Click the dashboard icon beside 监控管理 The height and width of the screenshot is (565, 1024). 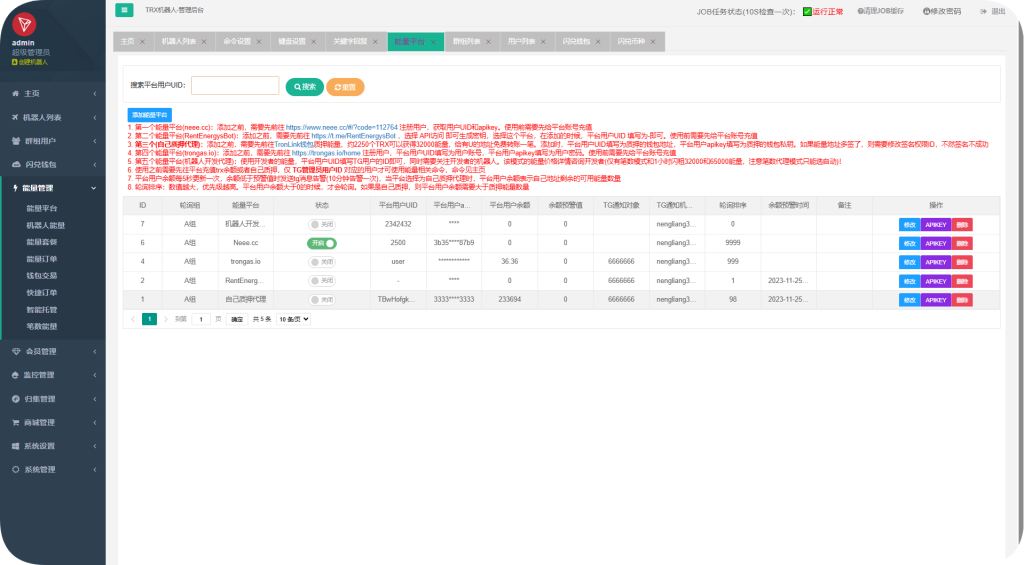[16, 375]
